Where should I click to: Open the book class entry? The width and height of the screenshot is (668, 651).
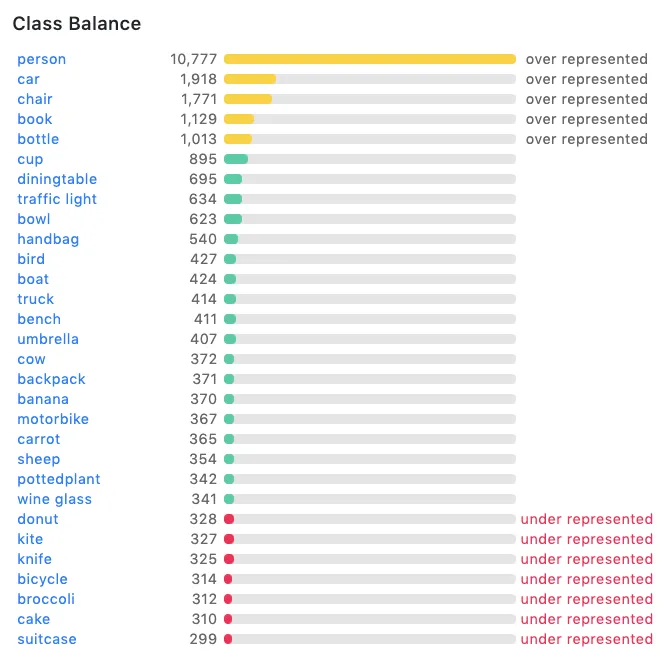pyautogui.click(x=34, y=119)
